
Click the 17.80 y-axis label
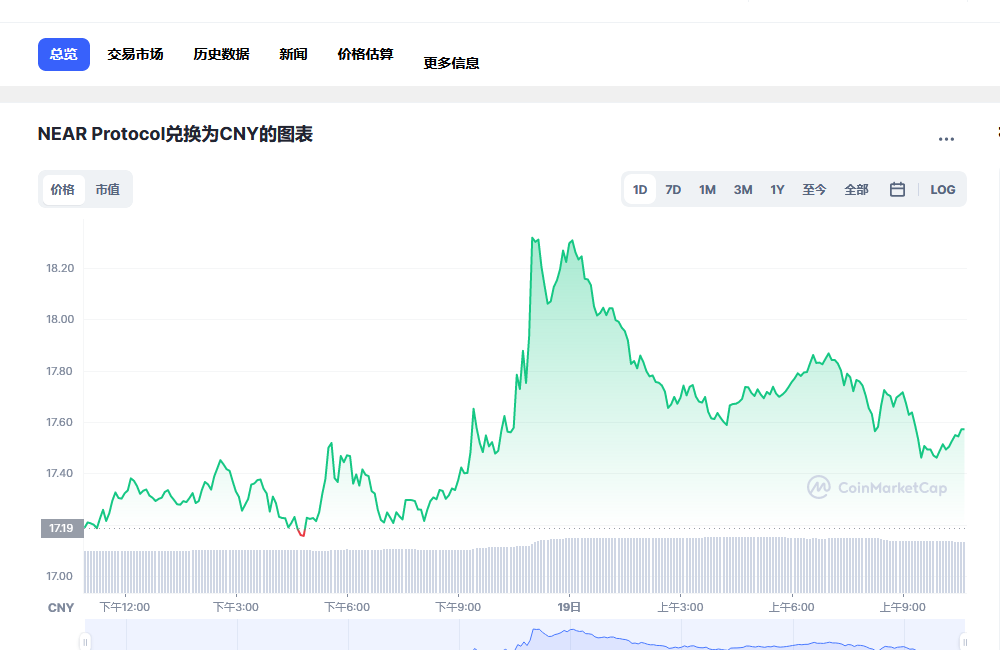(x=60, y=371)
